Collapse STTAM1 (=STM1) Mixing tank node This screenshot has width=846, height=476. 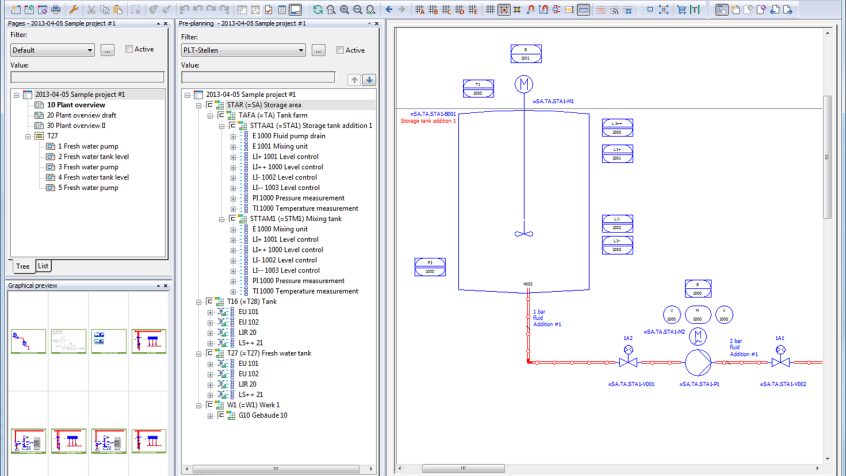tap(221, 219)
